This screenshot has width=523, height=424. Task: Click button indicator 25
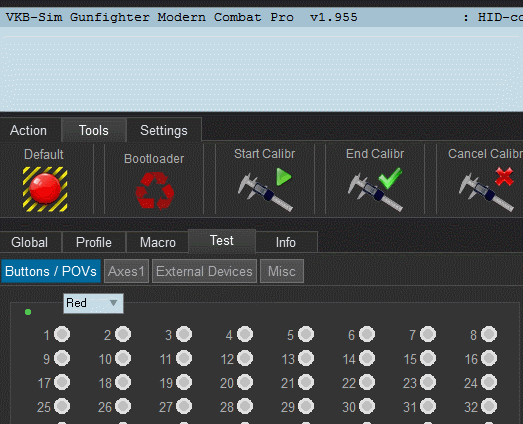pyautogui.click(x=62, y=406)
